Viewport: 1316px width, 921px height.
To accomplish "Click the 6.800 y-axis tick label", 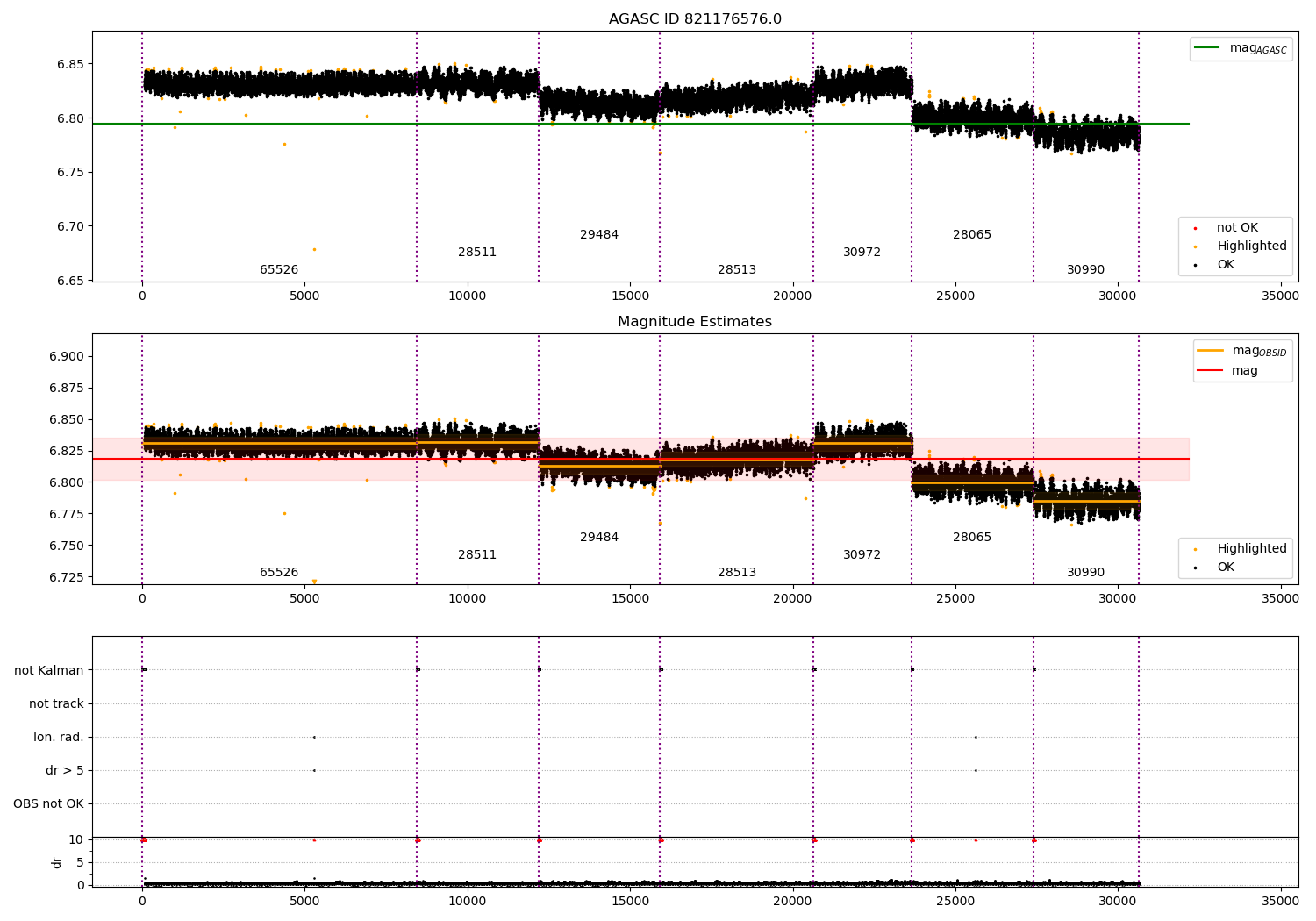I will coord(68,483).
